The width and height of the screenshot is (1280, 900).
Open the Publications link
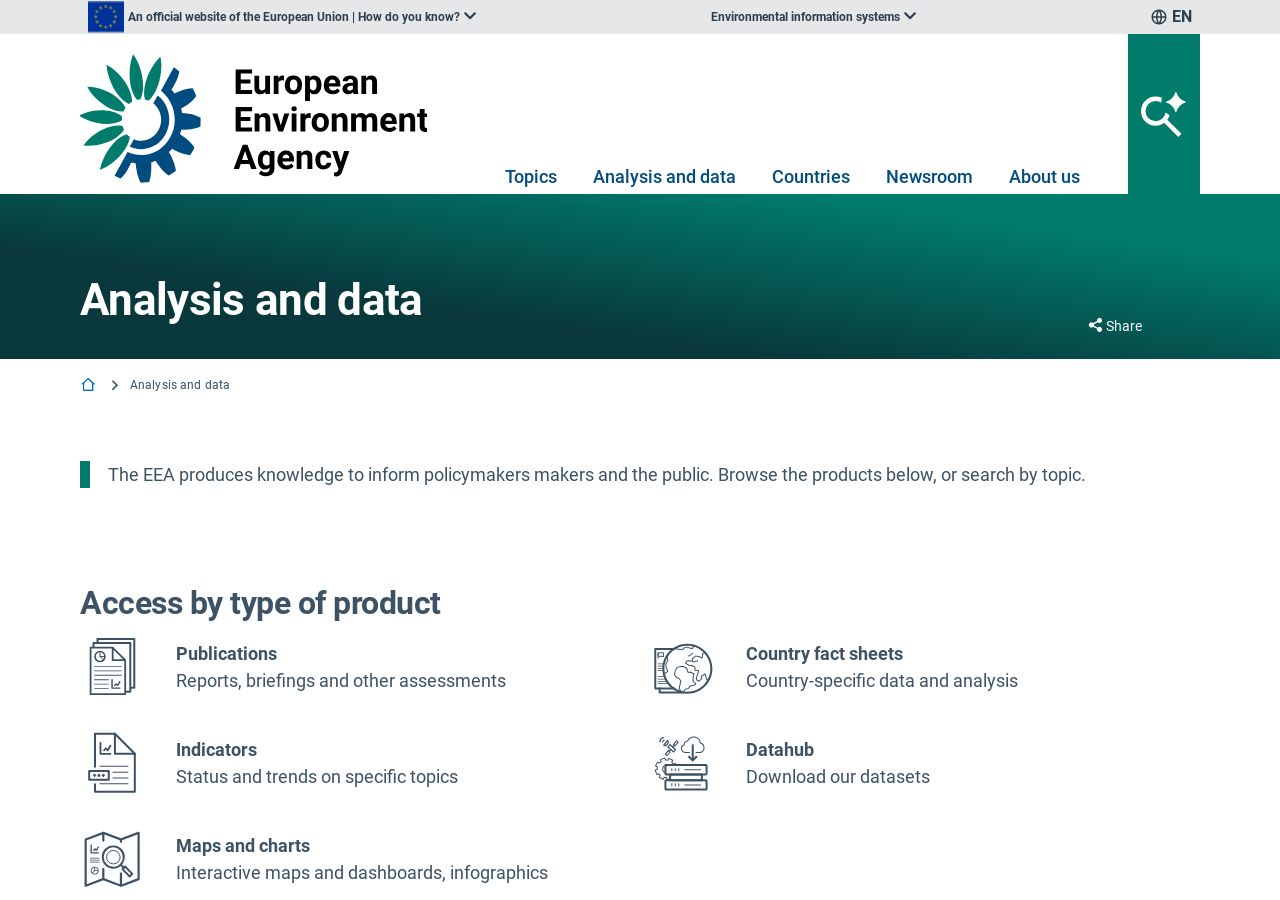[x=226, y=654]
